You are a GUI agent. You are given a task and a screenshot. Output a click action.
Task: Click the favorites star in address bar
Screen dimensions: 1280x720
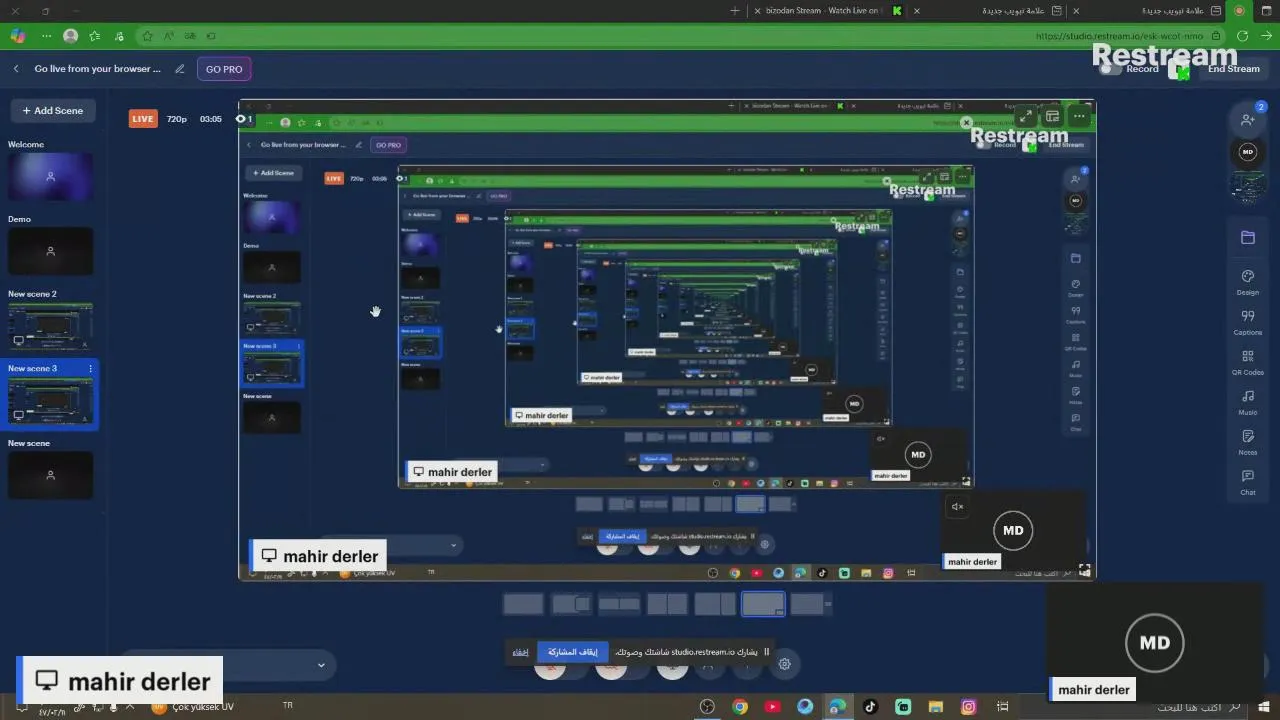(x=147, y=36)
